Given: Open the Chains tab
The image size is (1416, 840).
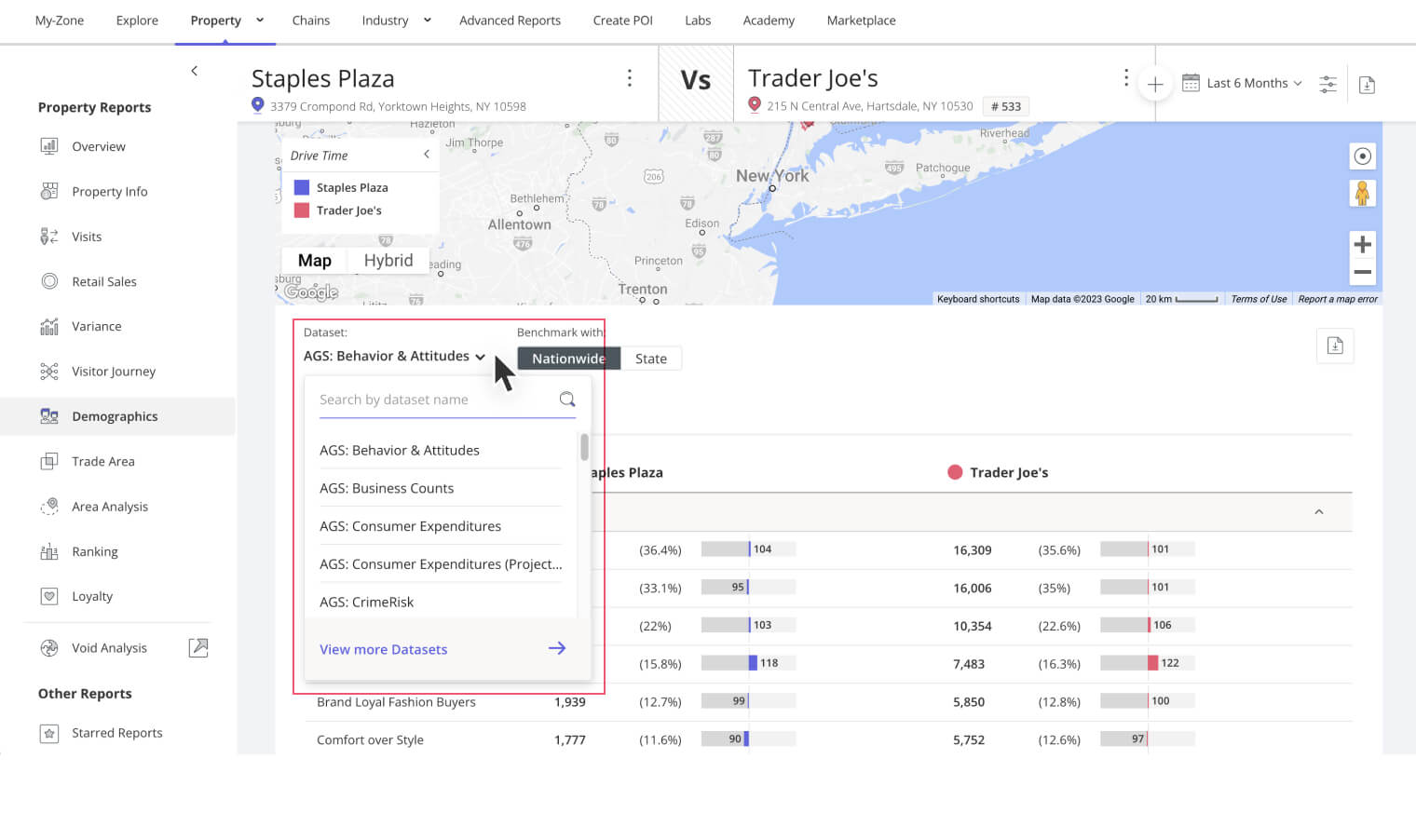Looking at the screenshot, I should pos(311,20).
